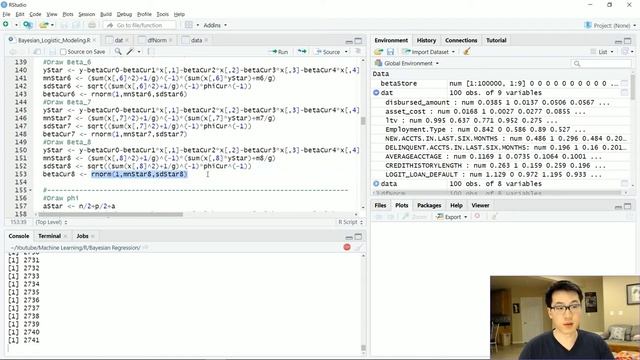
Task: Click the clear console broom icon
Action: [x=358, y=247]
